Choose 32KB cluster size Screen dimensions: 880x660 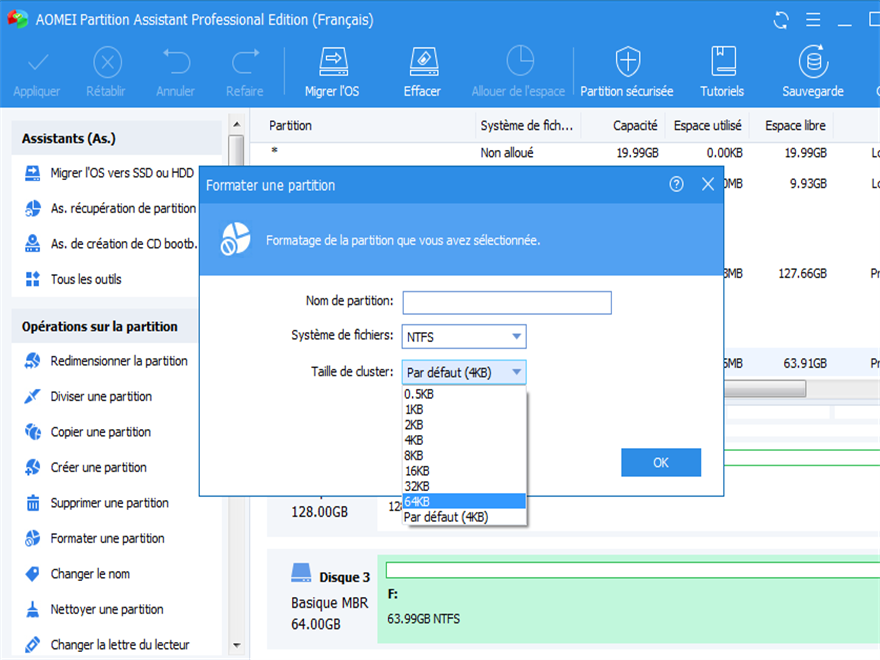tap(464, 486)
